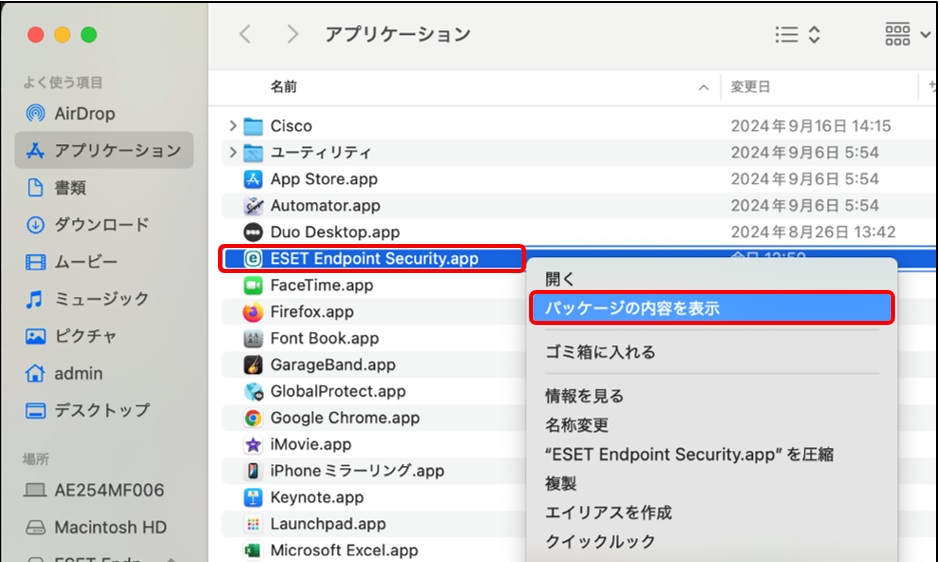The width and height of the screenshot is (939, 562).
Task: Select the アプリケーション sidebar label
Action: 117,150
